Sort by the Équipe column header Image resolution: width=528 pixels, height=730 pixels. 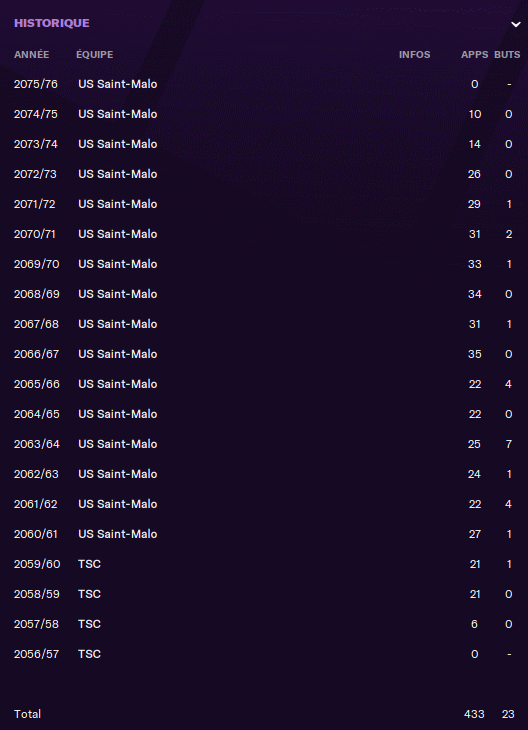click(x=95, y=54)
